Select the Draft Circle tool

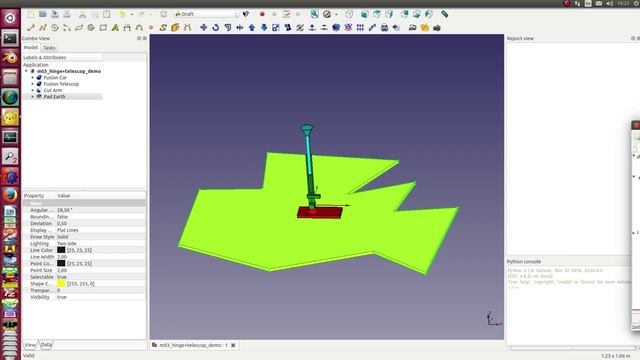coord(55,28)
